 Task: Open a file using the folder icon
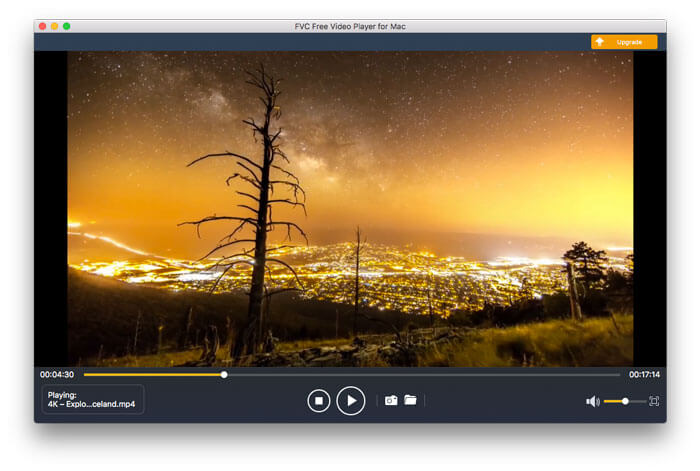coord(410,400)
